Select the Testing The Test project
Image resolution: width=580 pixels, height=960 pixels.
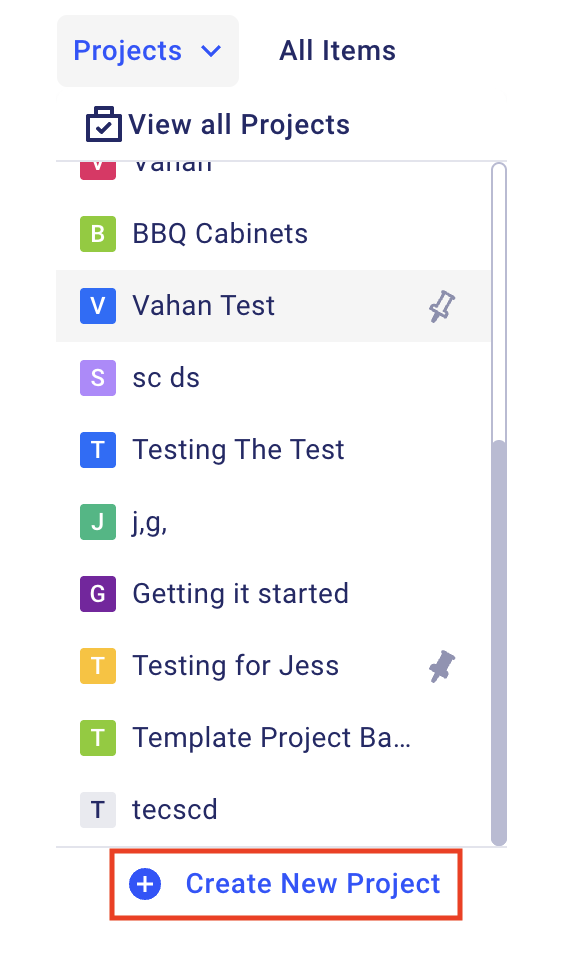pos(273,450)
